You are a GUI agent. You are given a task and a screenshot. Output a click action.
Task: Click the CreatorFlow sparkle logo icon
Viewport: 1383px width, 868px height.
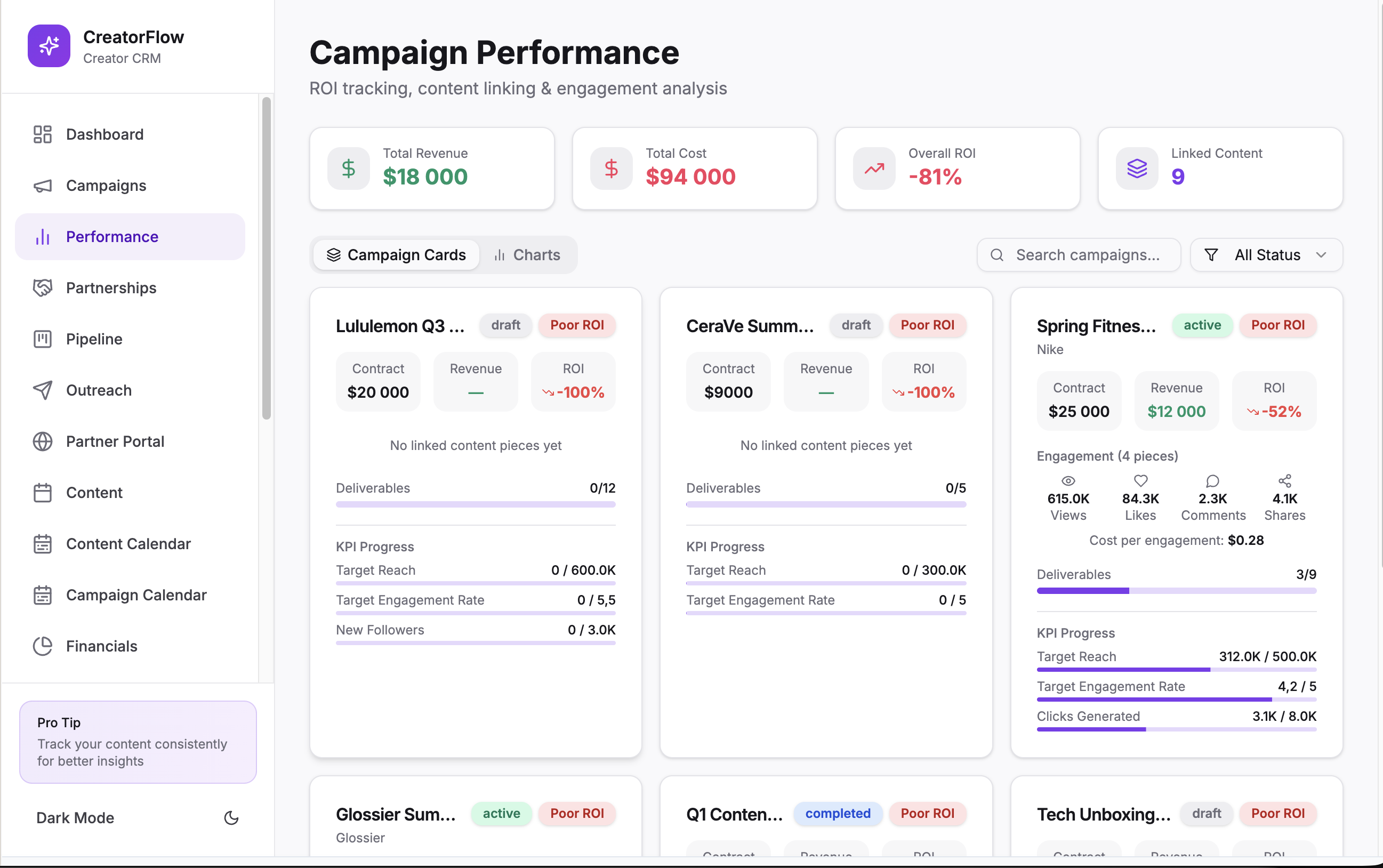point(49,46)
